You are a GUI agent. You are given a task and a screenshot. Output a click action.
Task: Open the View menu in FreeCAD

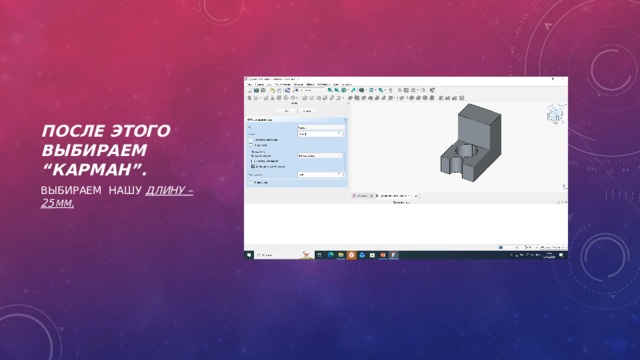click(x=269, y=84)
